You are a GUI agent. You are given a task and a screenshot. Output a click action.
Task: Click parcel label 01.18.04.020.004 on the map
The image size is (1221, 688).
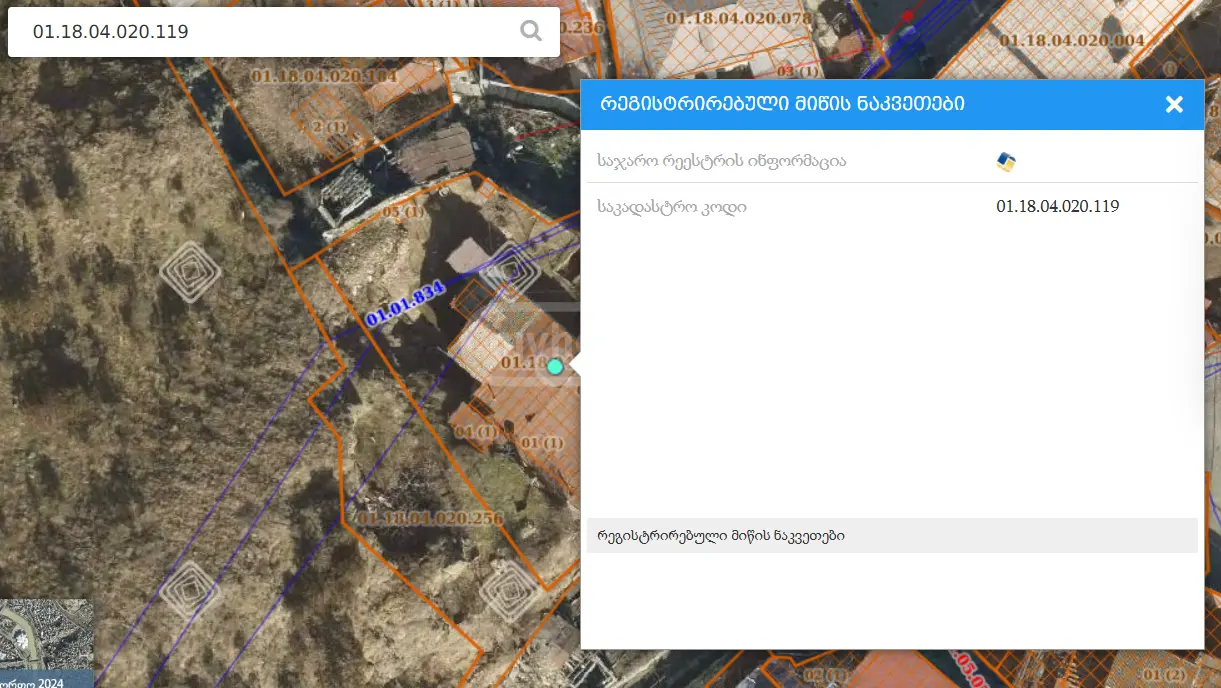pyautogui.click(x=1070, y=40)
